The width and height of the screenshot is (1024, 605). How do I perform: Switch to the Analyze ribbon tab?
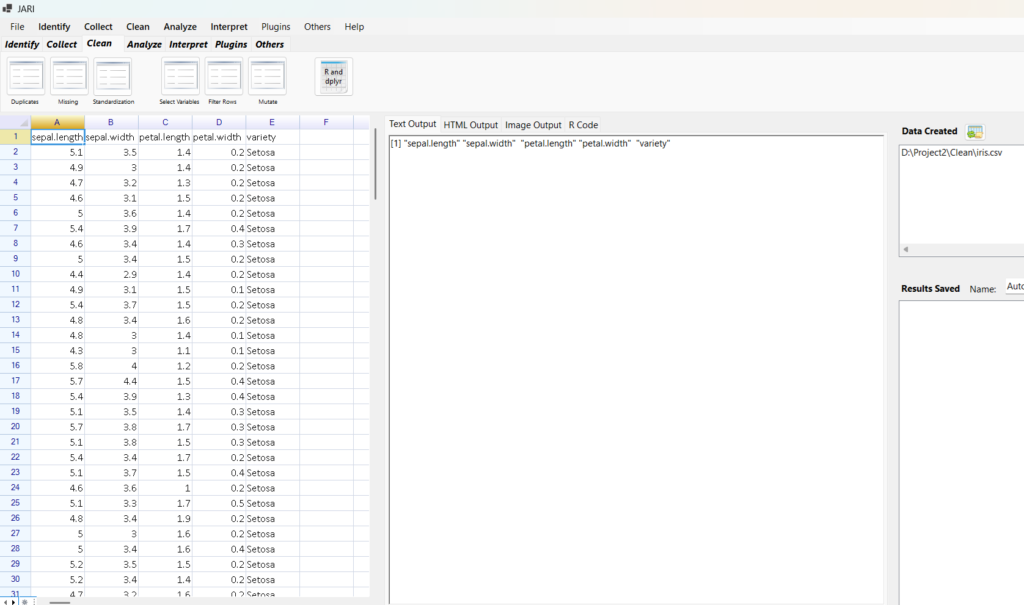pos(144,45)
